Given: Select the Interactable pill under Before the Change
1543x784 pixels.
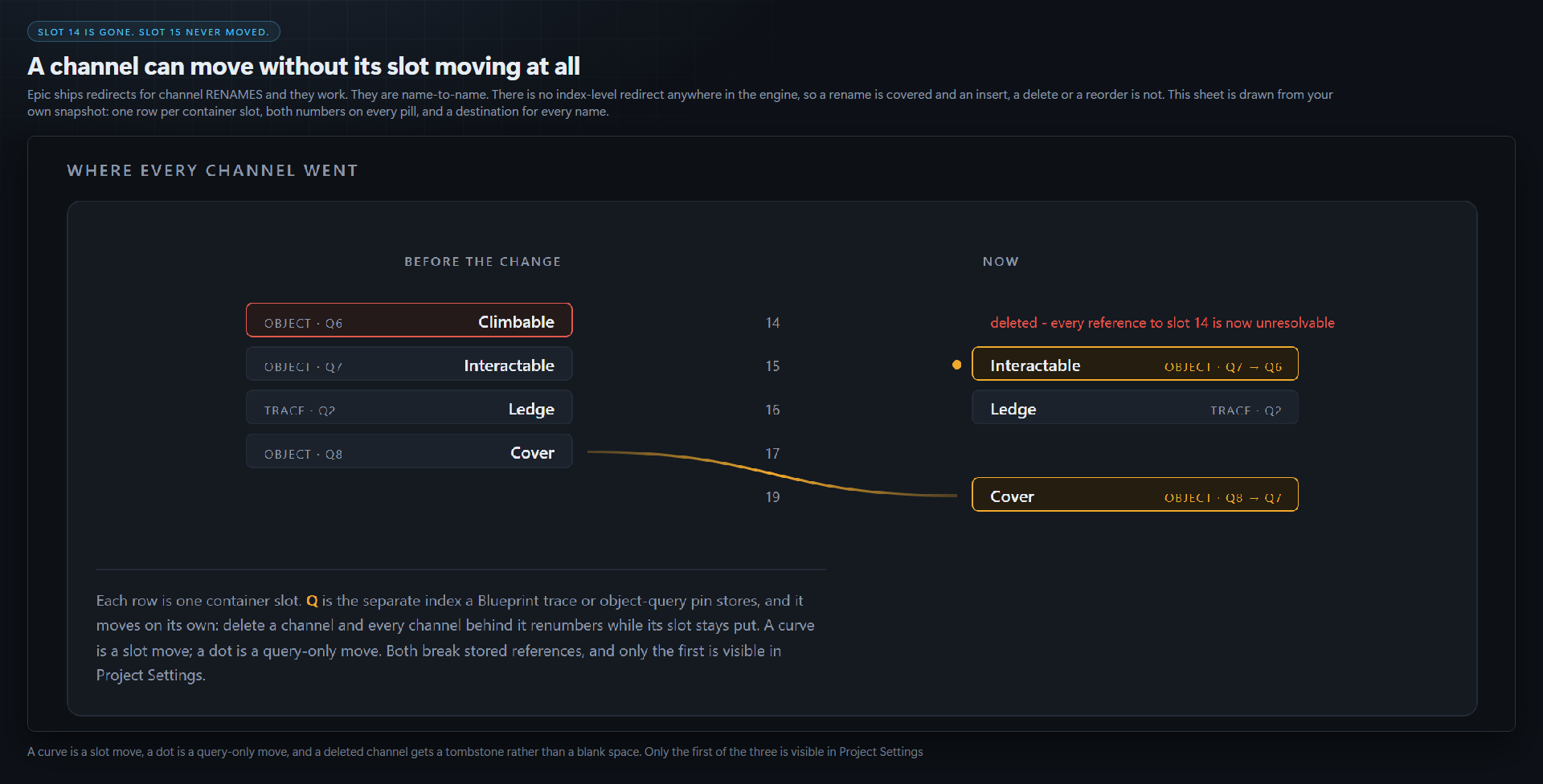Looking at the screenshot, I should [409, 364].
